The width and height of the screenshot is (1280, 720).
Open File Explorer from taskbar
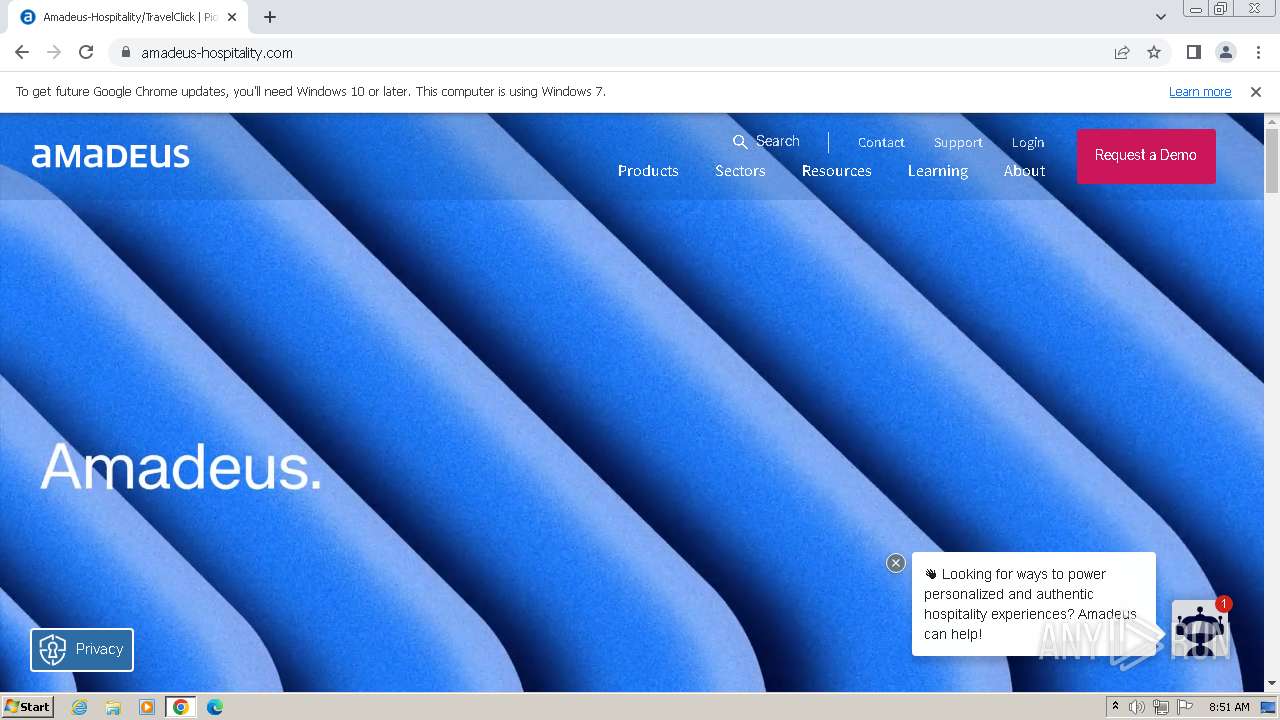click(113, 707)
